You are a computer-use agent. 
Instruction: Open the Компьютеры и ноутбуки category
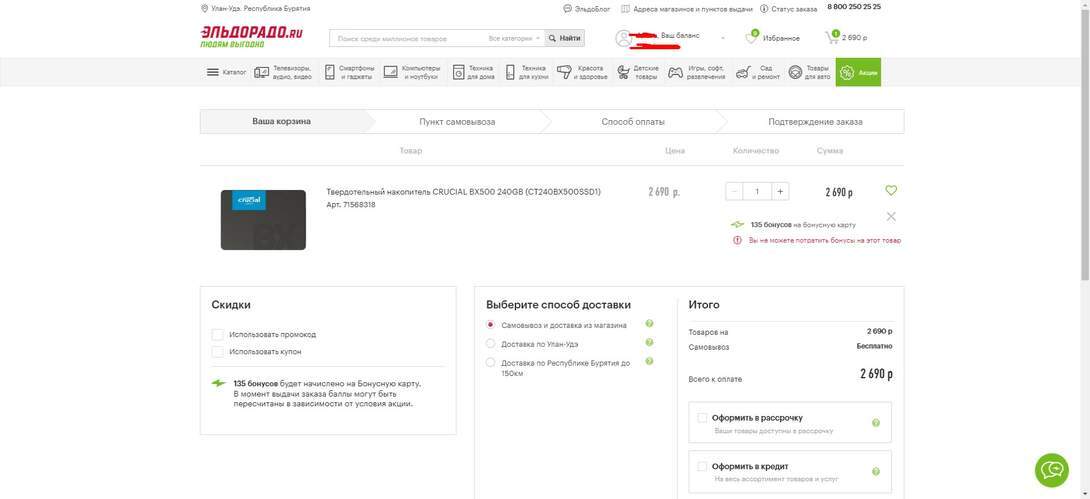[x=411, y=72]
